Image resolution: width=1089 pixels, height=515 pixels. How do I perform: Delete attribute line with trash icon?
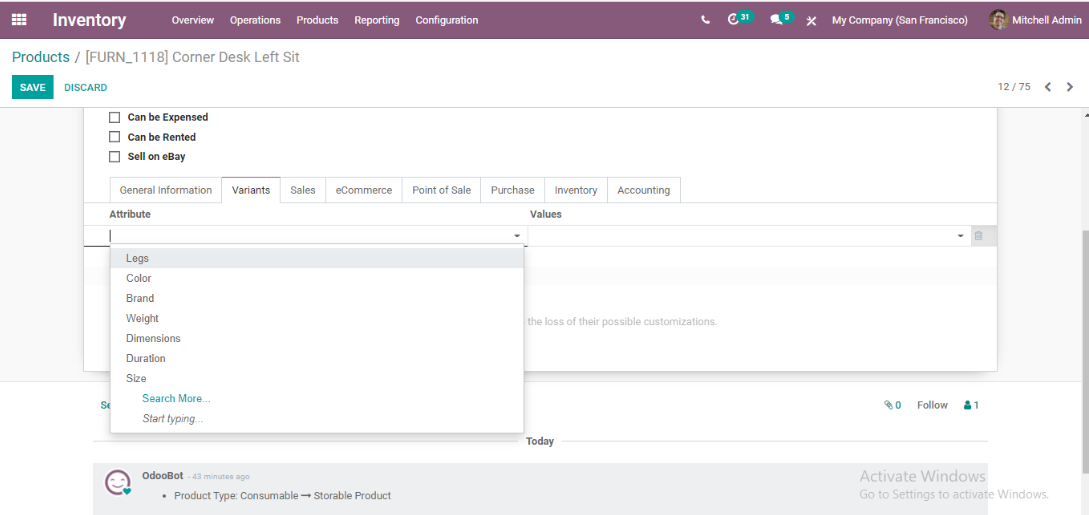(x=979, y=236)
